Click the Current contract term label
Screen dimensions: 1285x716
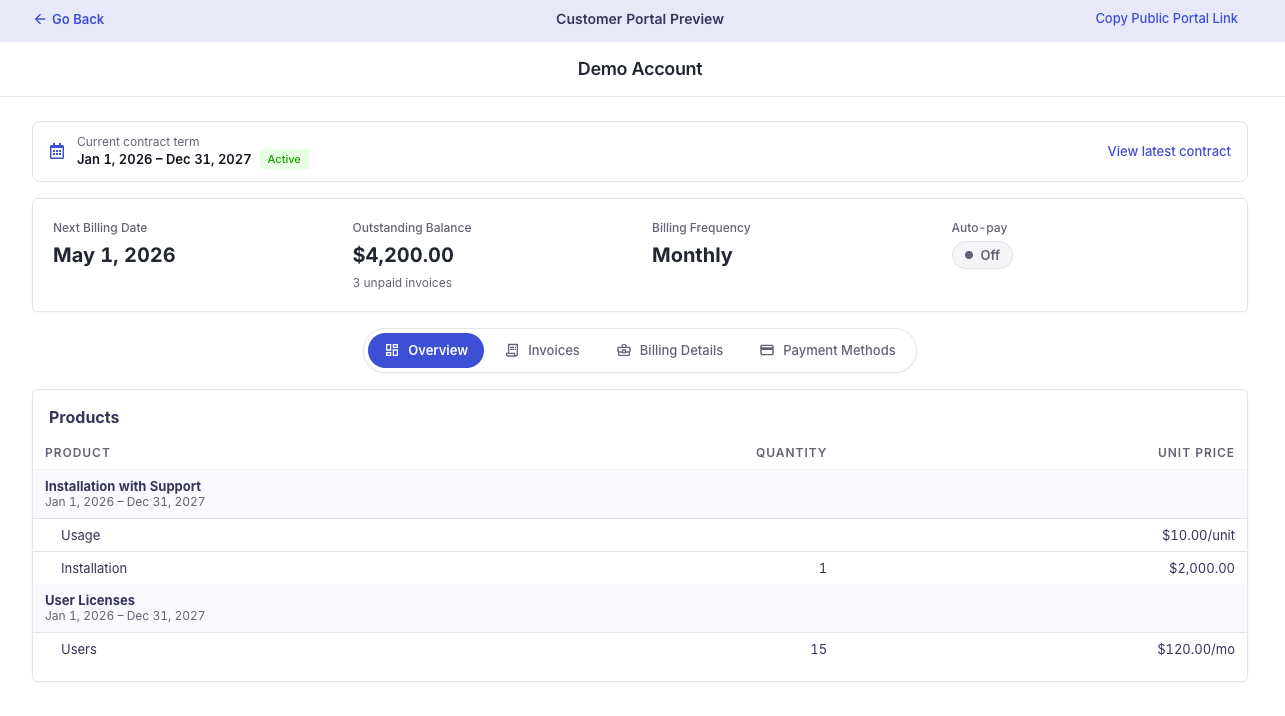click(x=138, y=142)
